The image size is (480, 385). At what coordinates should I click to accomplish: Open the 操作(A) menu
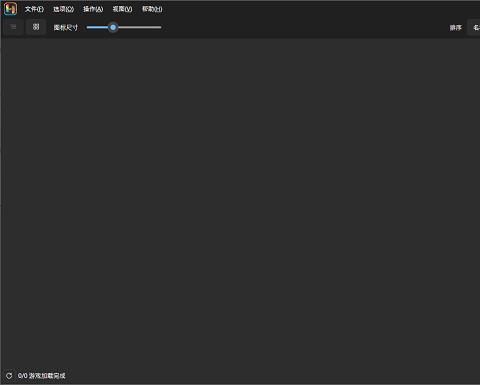coord(93,9)
